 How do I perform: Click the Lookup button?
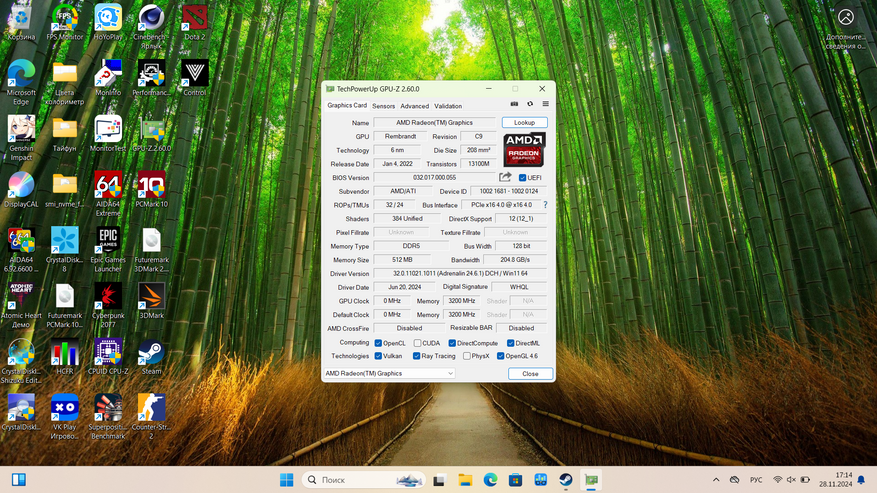[524, 123]
